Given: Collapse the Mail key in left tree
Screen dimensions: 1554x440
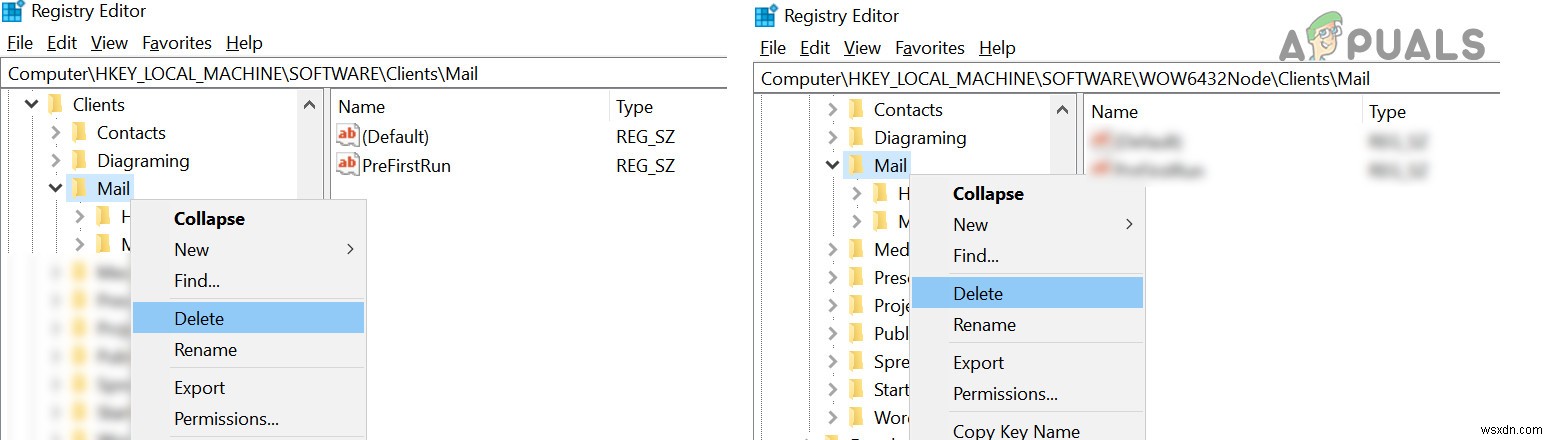Looking at the screenshot, I should pos(55,188).
